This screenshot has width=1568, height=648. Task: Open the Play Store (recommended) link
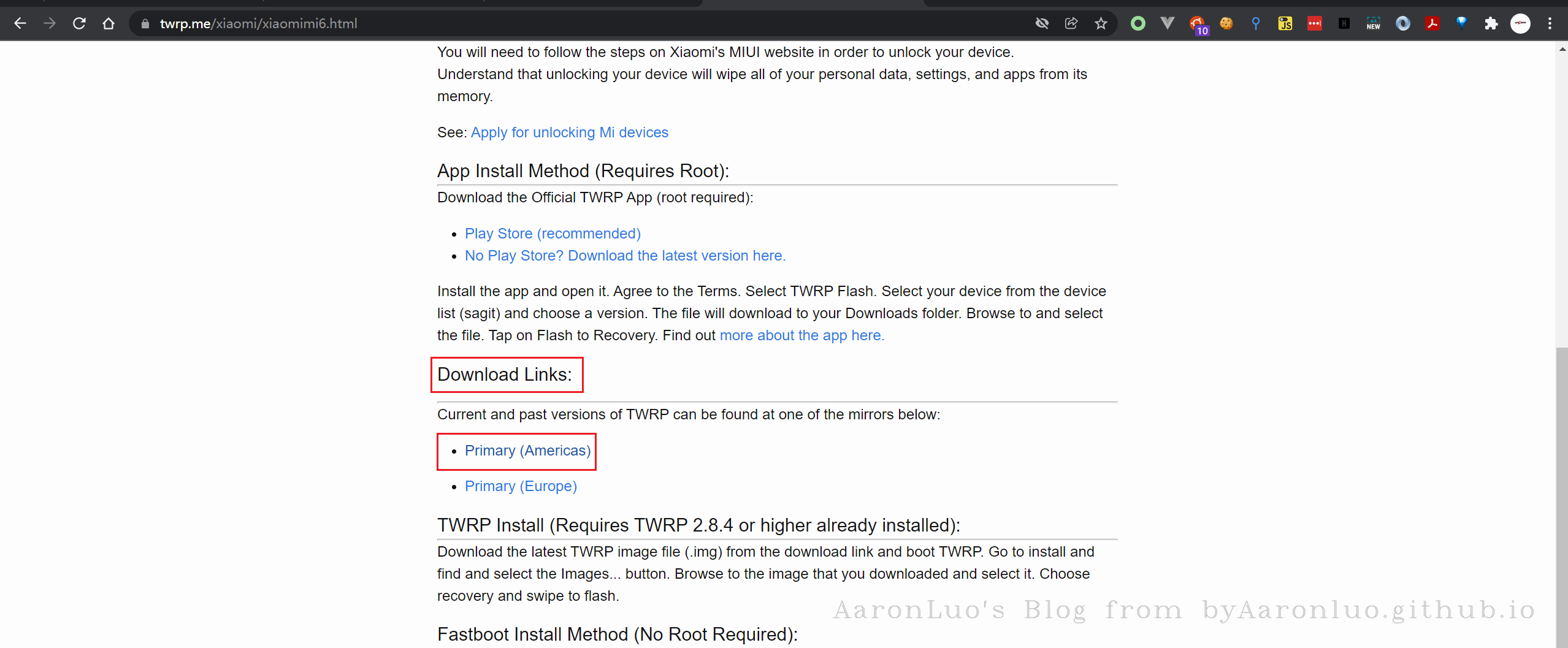coord(553,234)
